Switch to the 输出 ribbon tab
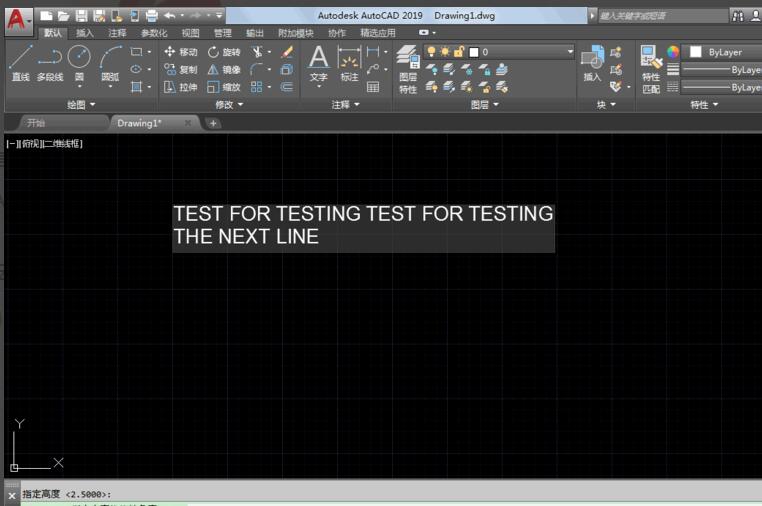Viewport: 762px width, 506px height. point(255,33)
